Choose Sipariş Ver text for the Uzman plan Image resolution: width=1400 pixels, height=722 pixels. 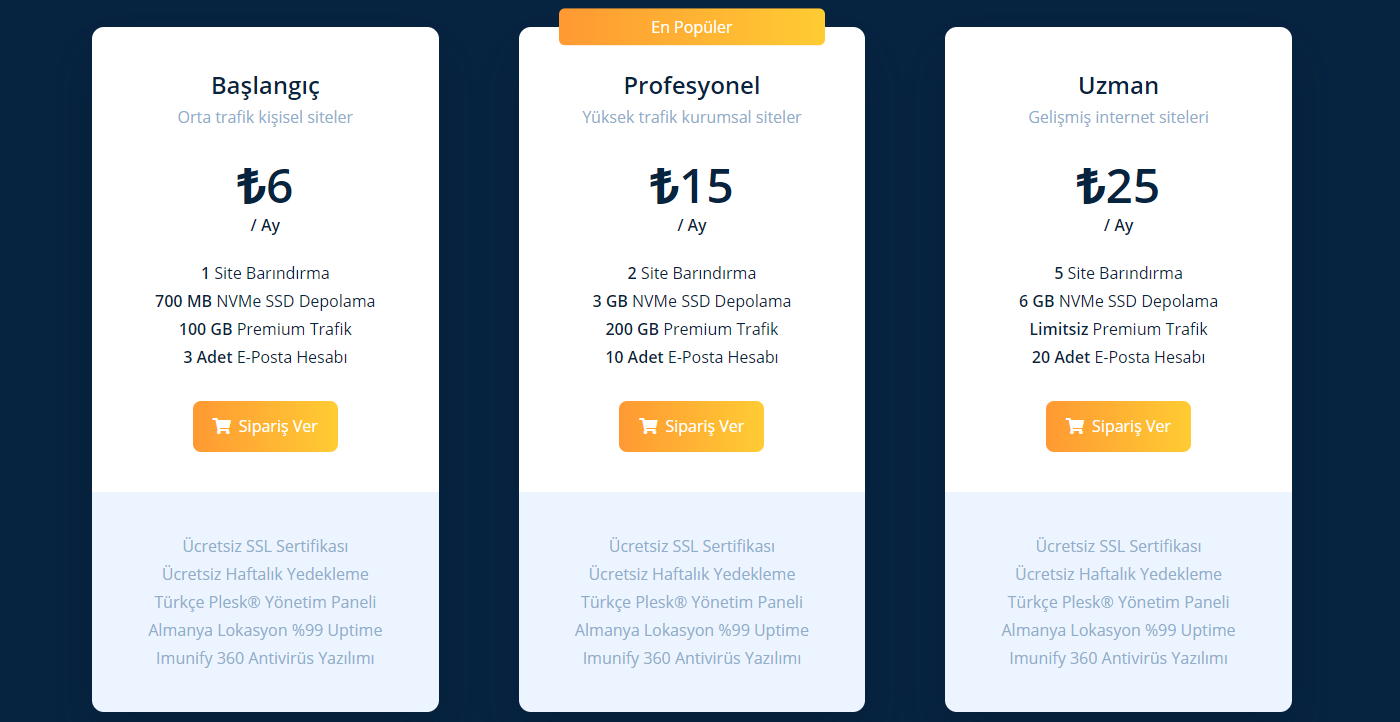click(x=1131, y=426)
